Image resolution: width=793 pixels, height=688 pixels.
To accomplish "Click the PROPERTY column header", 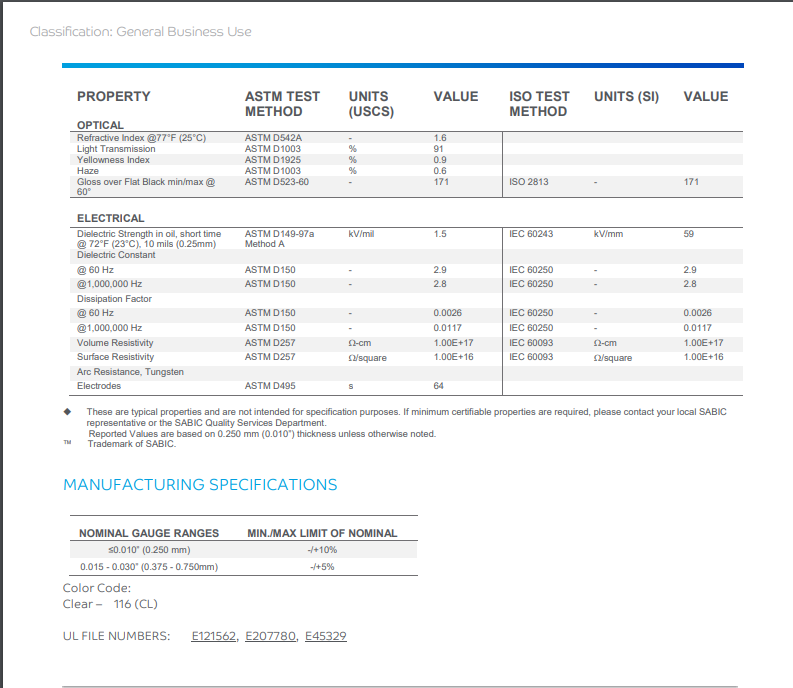I will pos(114,97).
